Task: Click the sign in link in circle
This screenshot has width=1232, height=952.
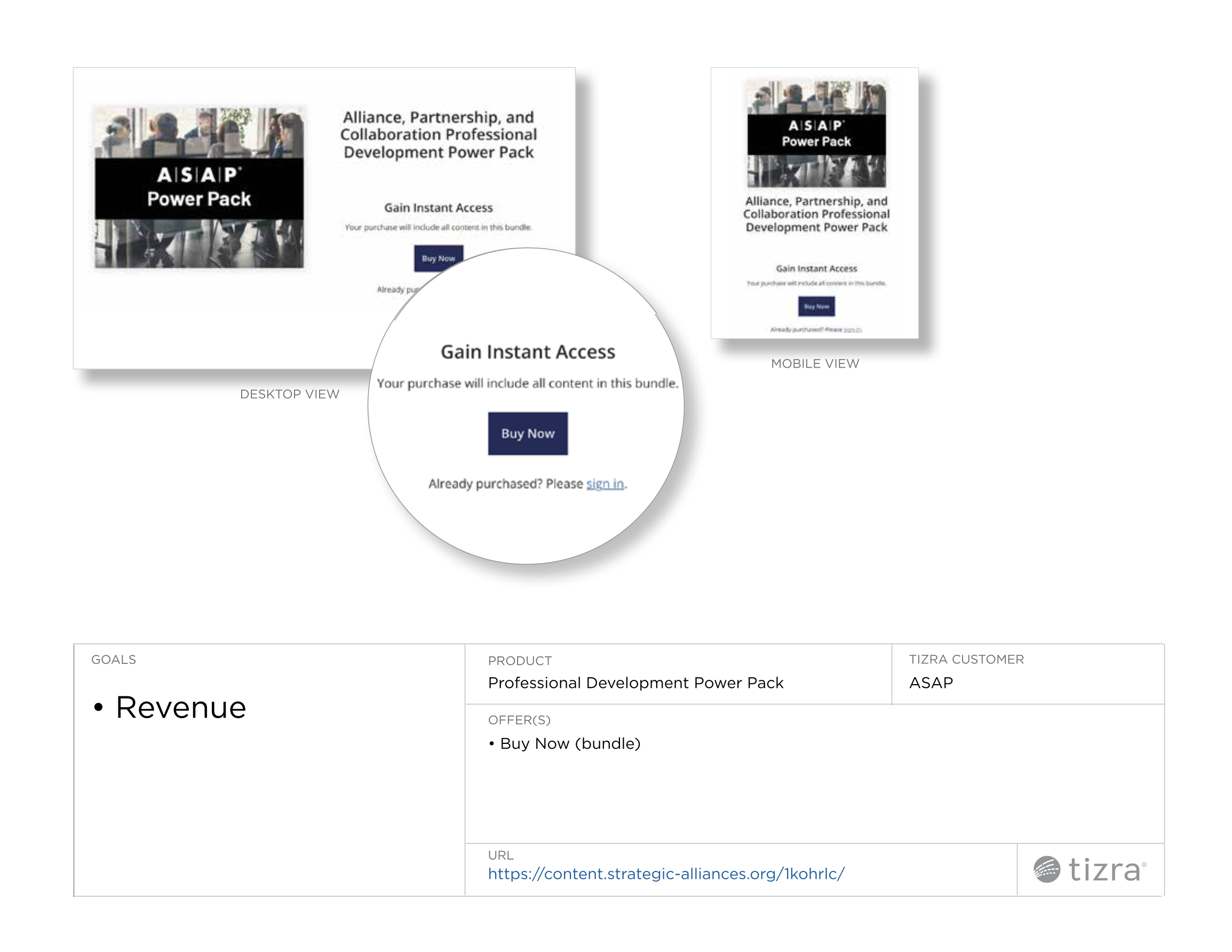Action: click(605, 483)
